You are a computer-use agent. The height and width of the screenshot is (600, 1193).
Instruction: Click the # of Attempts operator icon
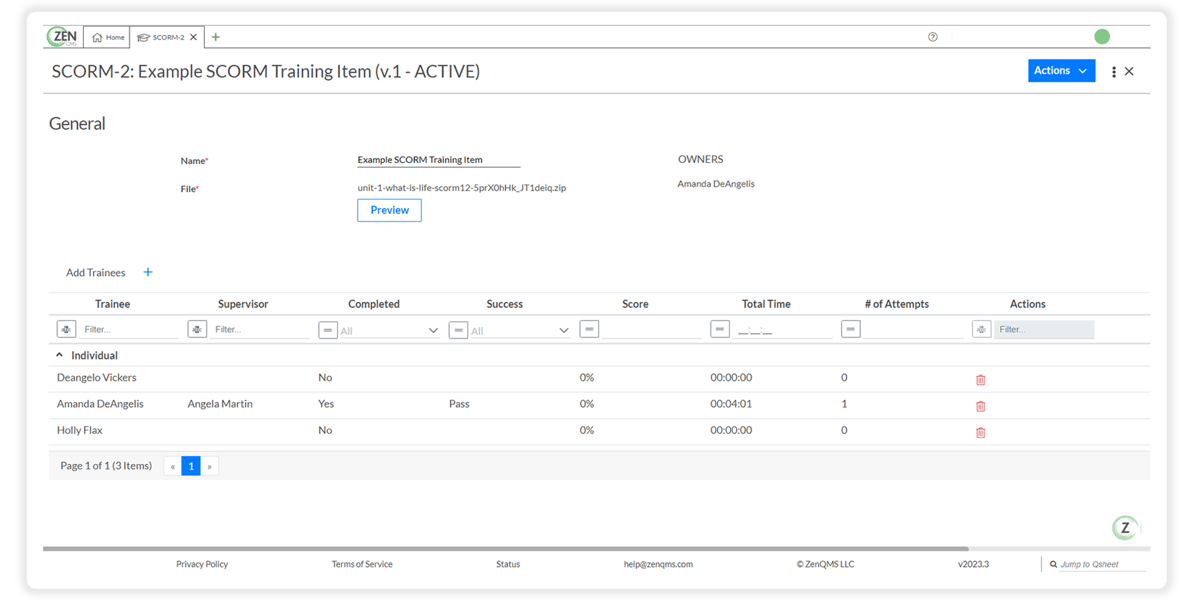pos(850,329)
